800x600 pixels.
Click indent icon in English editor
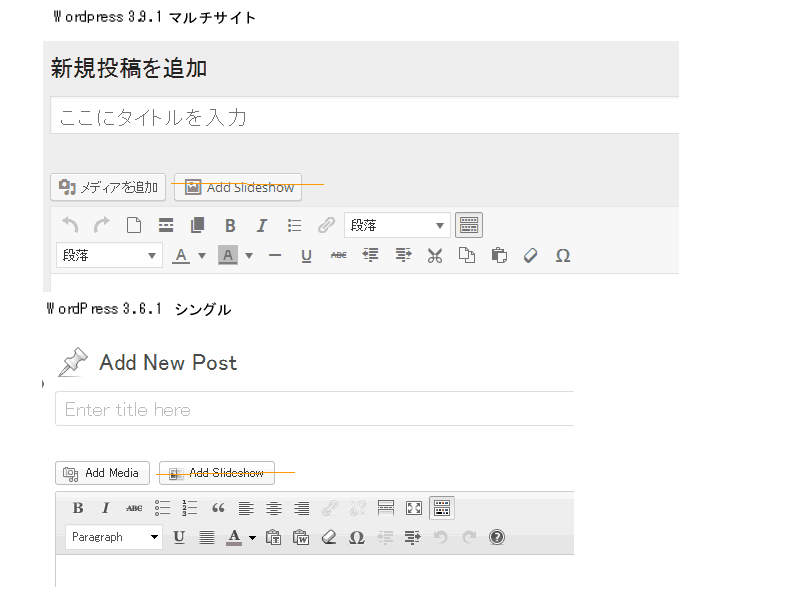point(412,537)
